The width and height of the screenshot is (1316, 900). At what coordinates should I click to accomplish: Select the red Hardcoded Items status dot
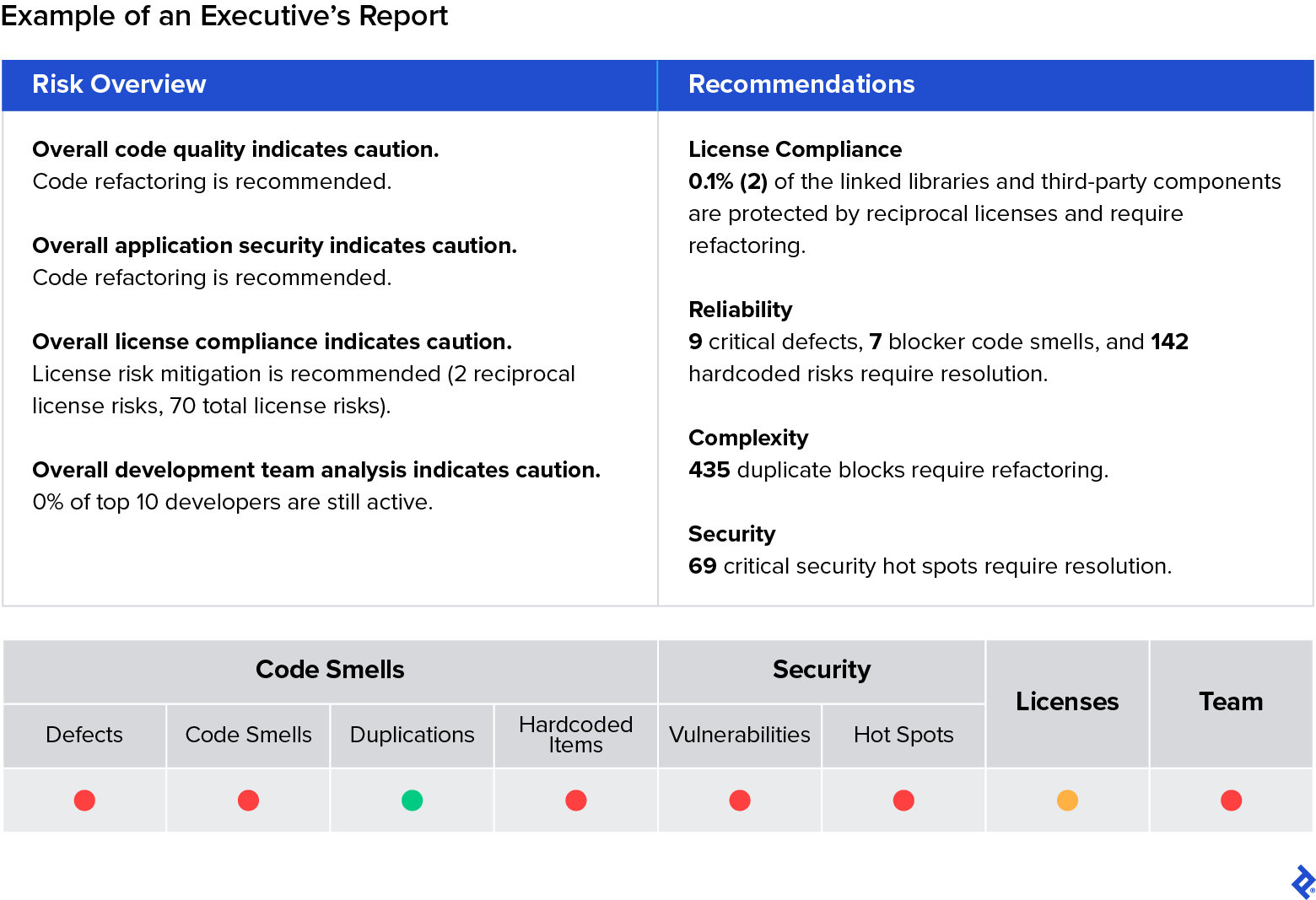coord(574,800)
